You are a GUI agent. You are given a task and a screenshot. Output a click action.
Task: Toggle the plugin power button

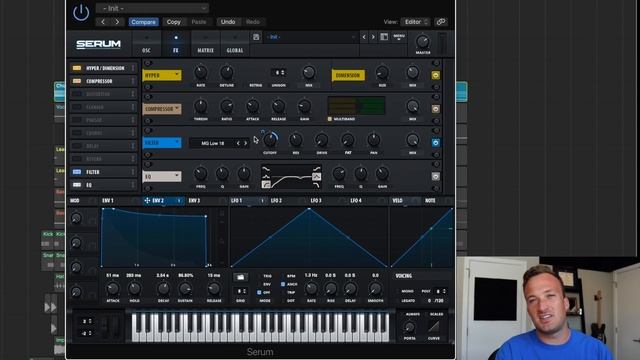pos(81,12)
